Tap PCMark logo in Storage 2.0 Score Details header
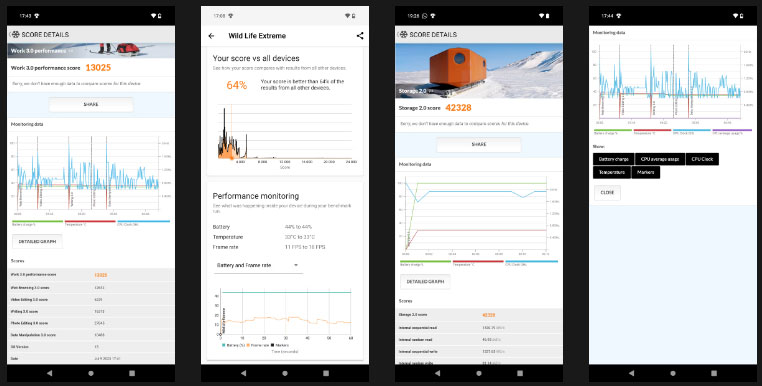Screen dimensions: 762x386 click(403, 35)
